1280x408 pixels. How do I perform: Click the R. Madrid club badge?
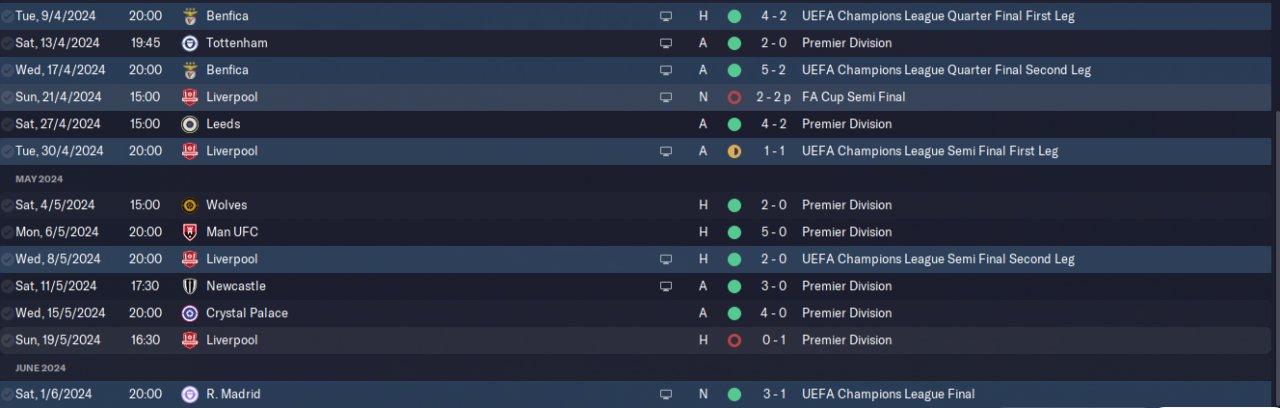point(190,394)
